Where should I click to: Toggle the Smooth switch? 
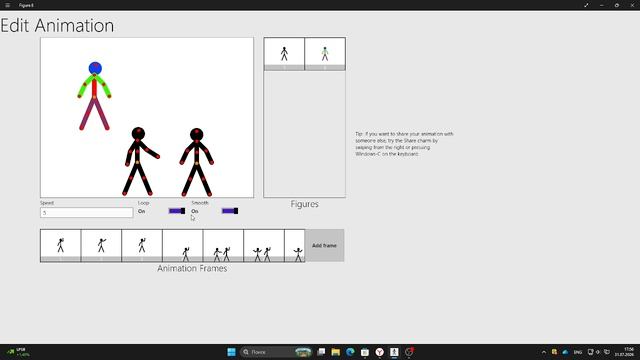pos(230,211)
